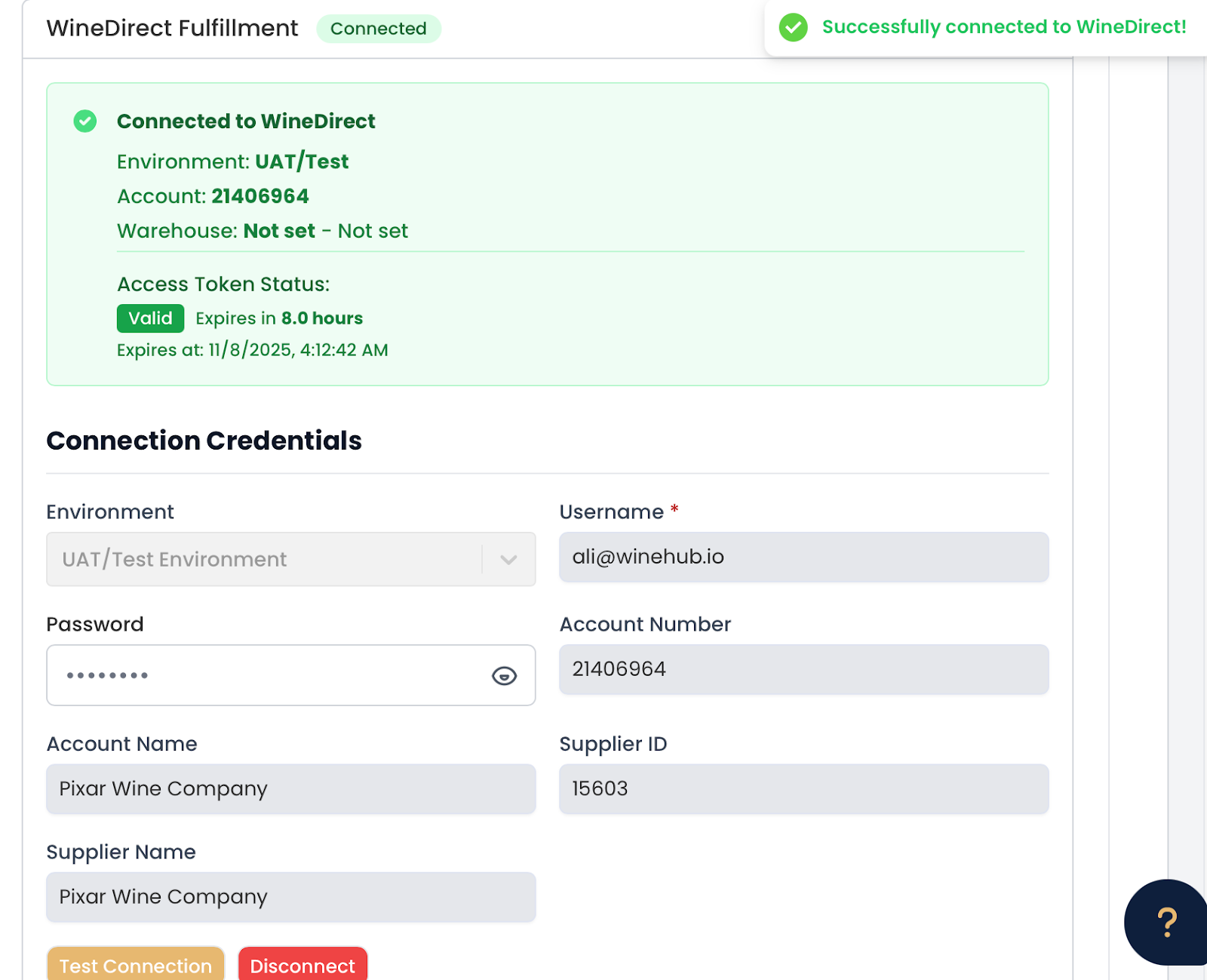Focus the Username input field
The height and width of the screenshot is (980, 1207).
click(x=803, y=557)
